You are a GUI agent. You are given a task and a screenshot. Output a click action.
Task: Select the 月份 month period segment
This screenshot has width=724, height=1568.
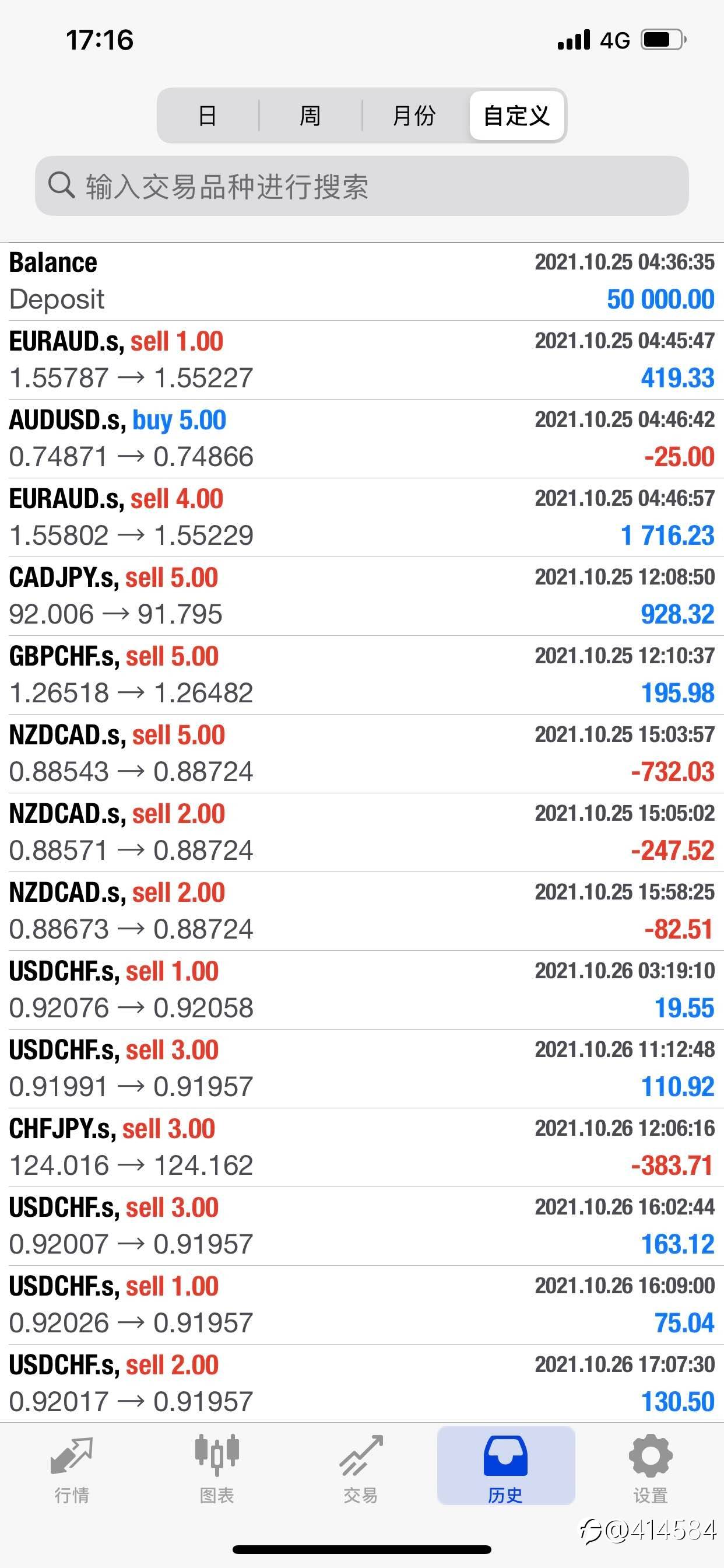pos(414,116)
